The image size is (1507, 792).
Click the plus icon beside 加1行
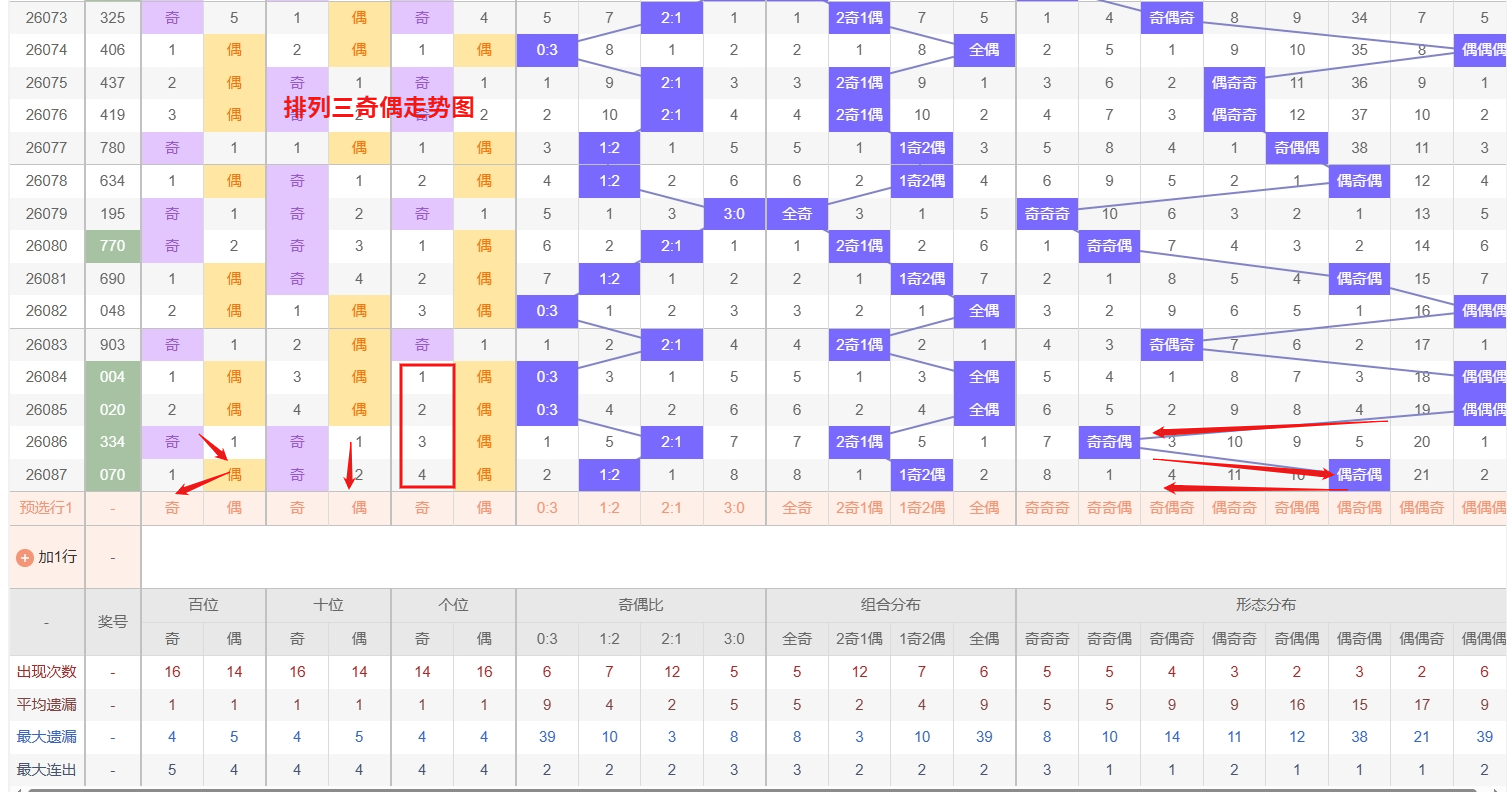point(25,557)
